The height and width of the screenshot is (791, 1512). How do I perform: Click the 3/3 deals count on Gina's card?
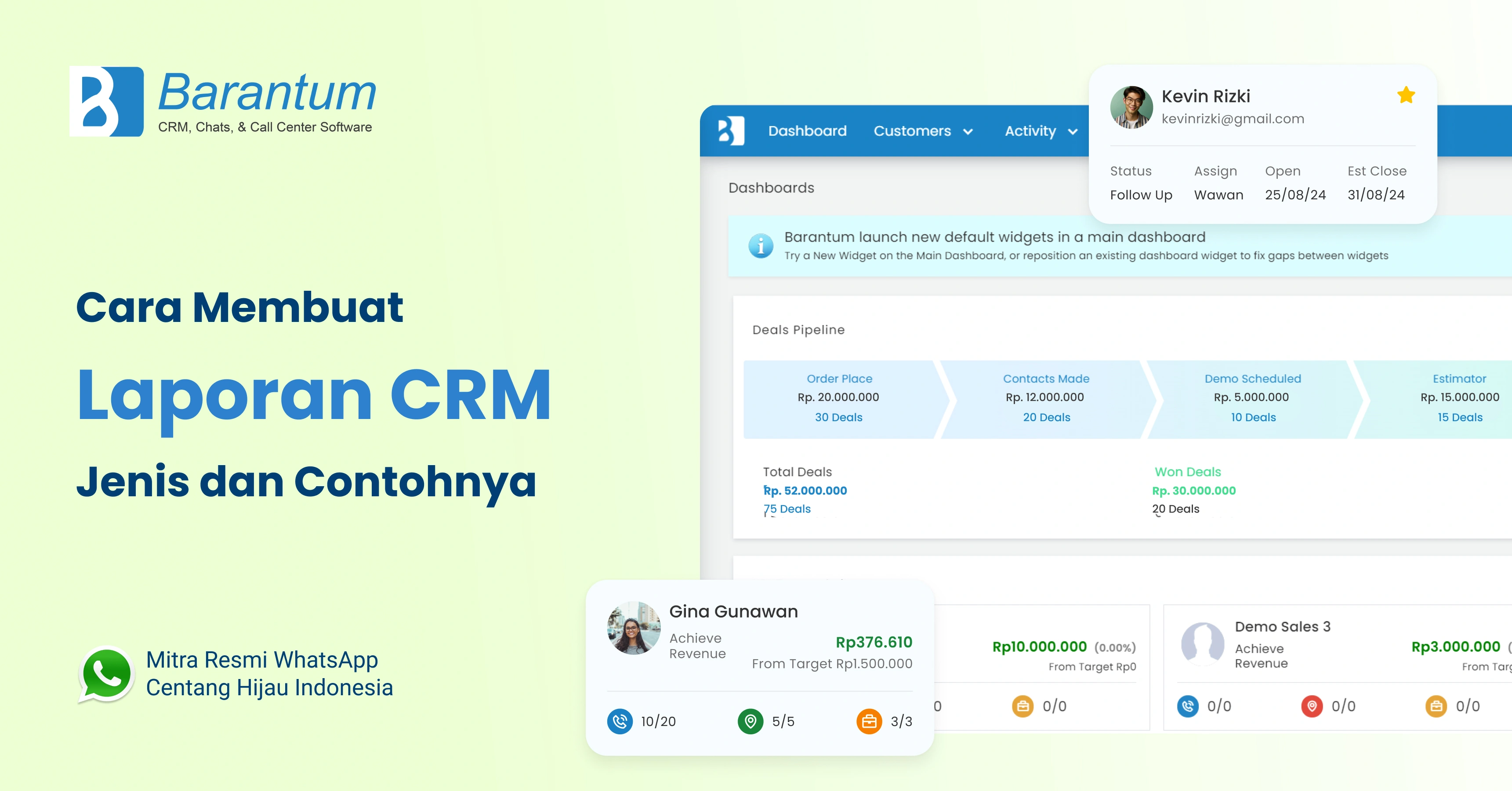click(x=902, y=721)
